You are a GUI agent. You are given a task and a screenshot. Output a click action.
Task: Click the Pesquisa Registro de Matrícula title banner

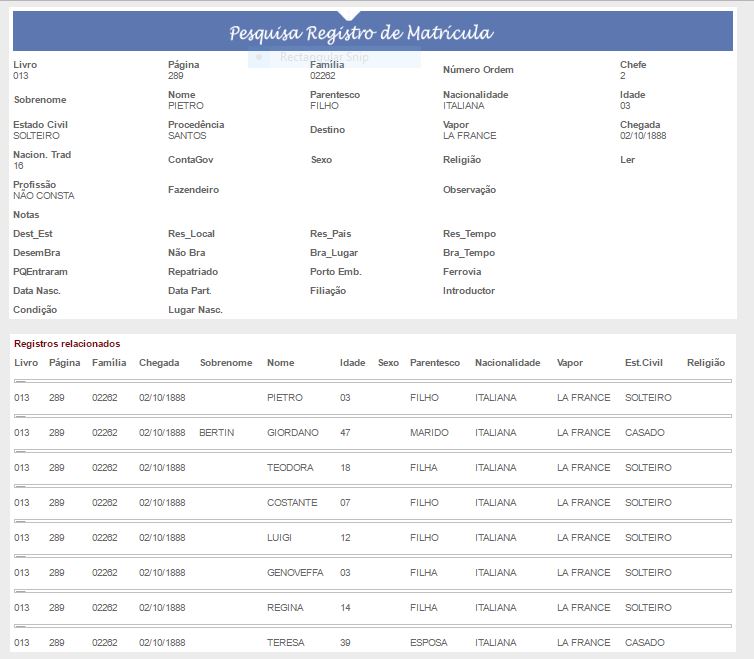[x=361, y=33]
